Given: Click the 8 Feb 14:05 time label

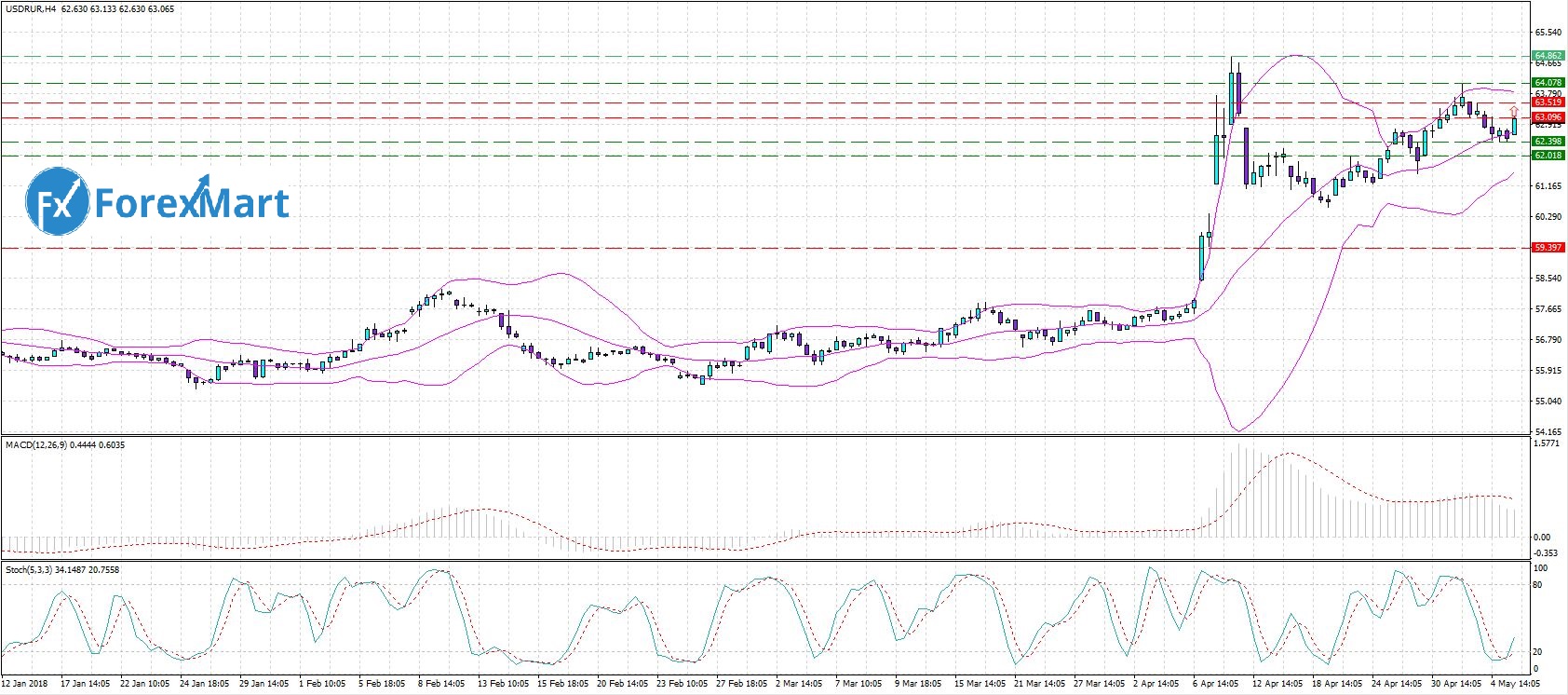Looking at the screenshot, I should tap(441, 684).
